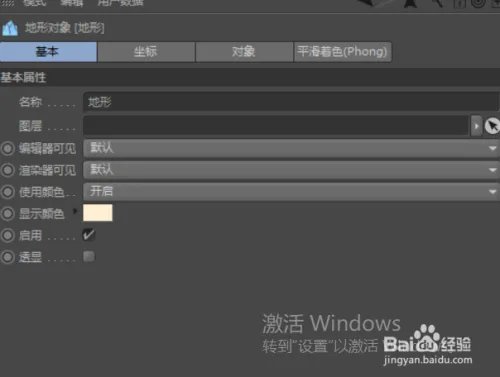Click the 启用 label

[30, 235]
